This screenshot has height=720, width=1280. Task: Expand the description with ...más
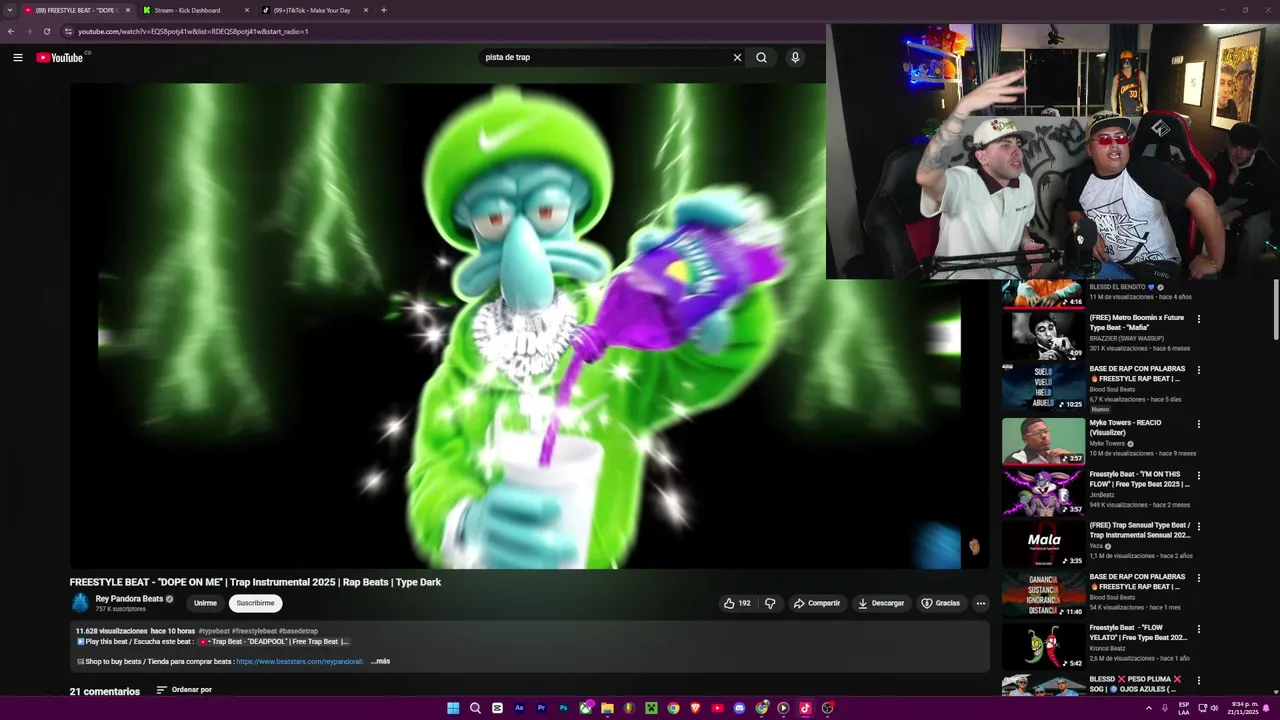click(380, 661)
